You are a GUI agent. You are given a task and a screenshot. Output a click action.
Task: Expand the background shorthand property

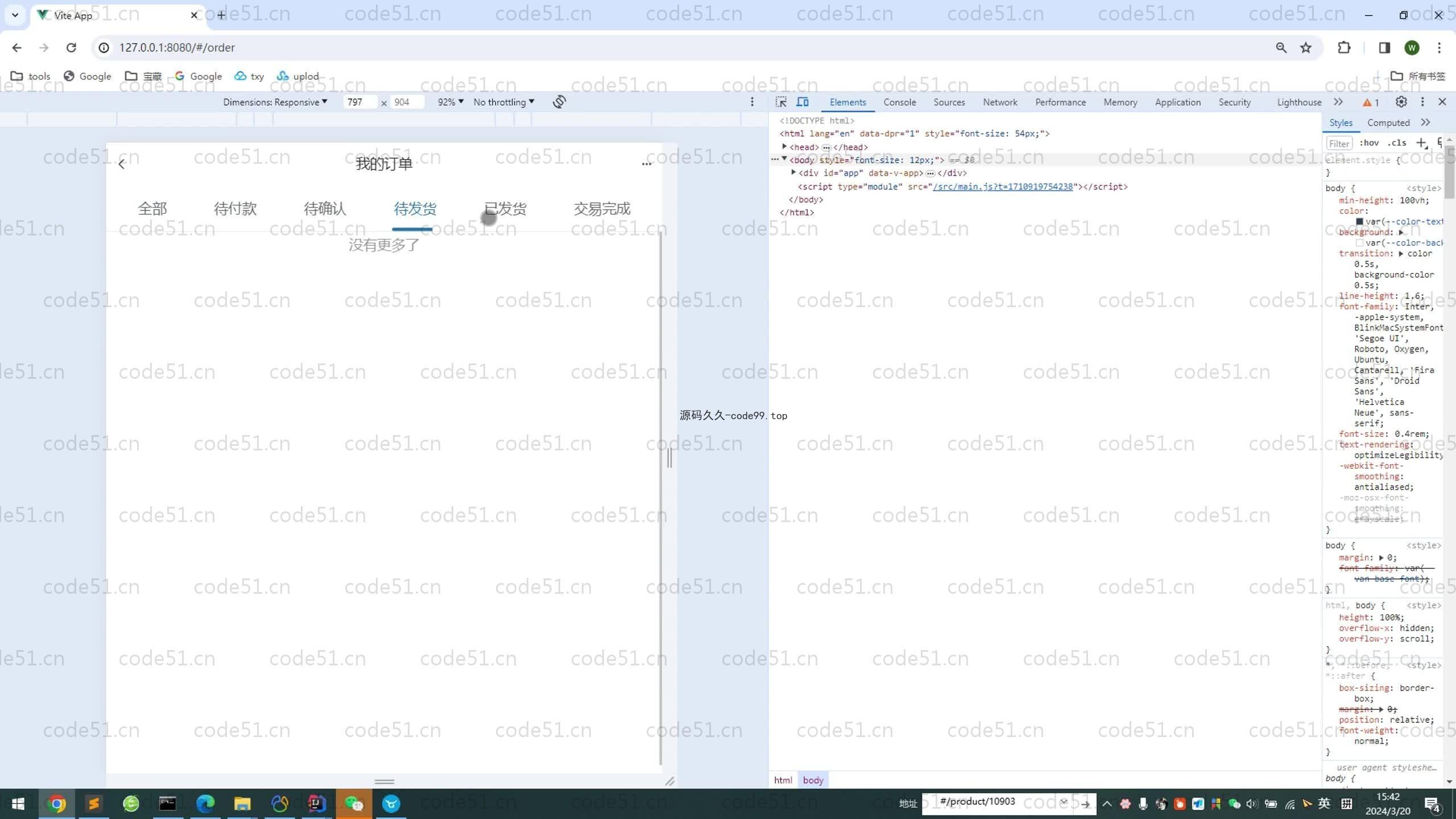pos(1401,232)
